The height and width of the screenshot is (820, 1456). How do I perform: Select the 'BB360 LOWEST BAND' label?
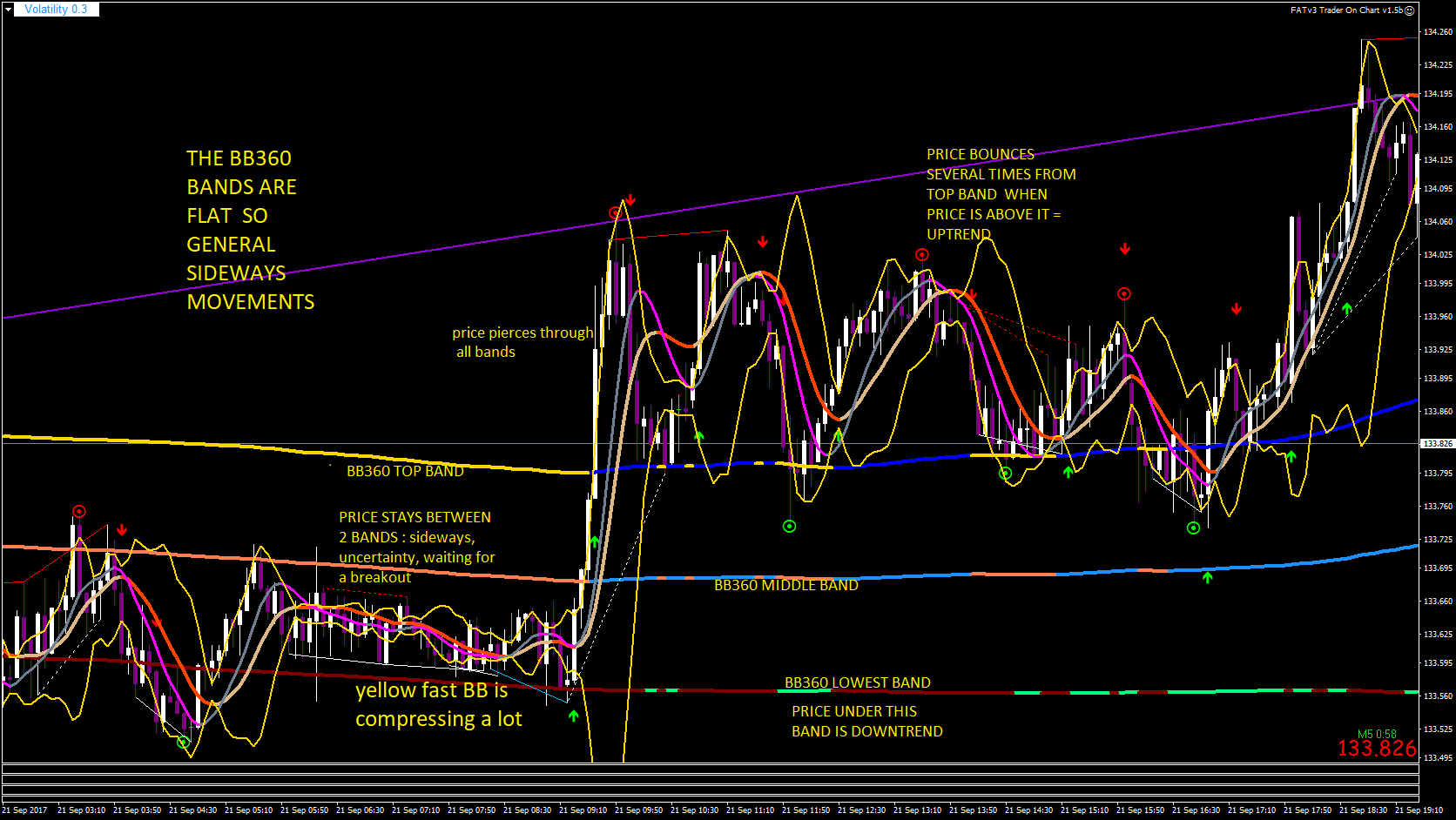click(x=858, y=682)
